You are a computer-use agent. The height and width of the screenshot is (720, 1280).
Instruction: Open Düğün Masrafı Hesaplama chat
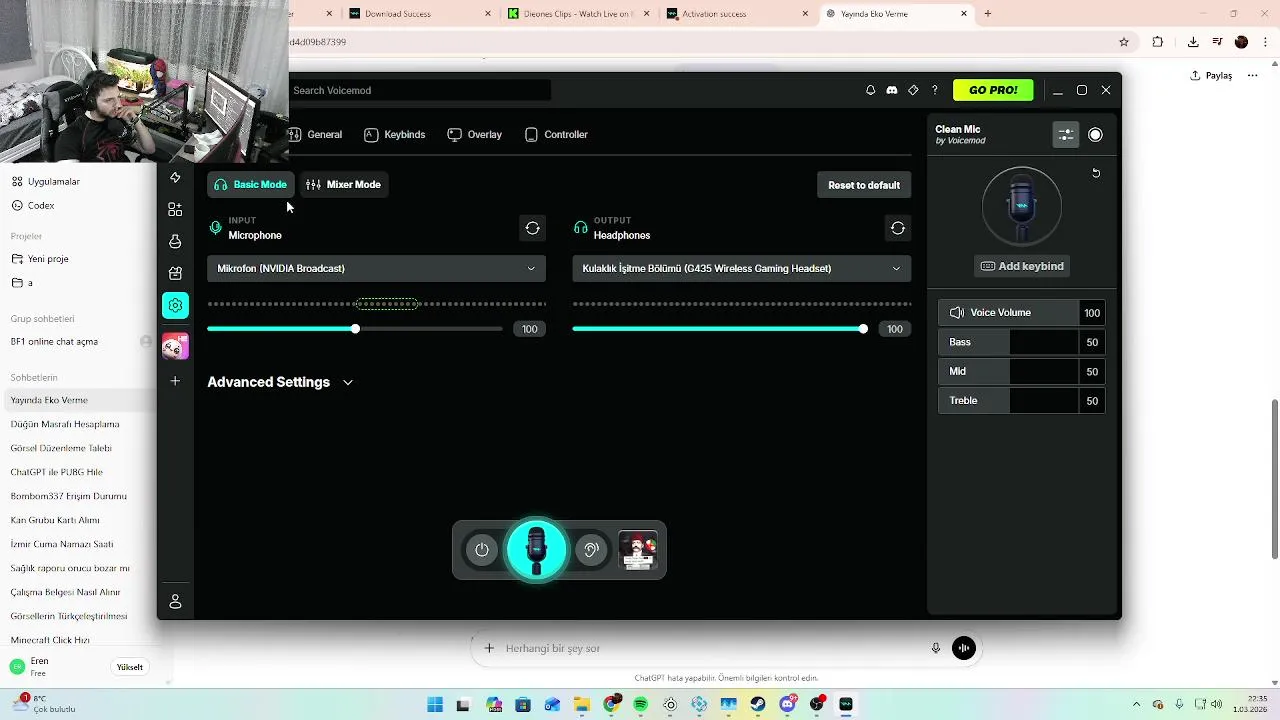pos(65,424)
